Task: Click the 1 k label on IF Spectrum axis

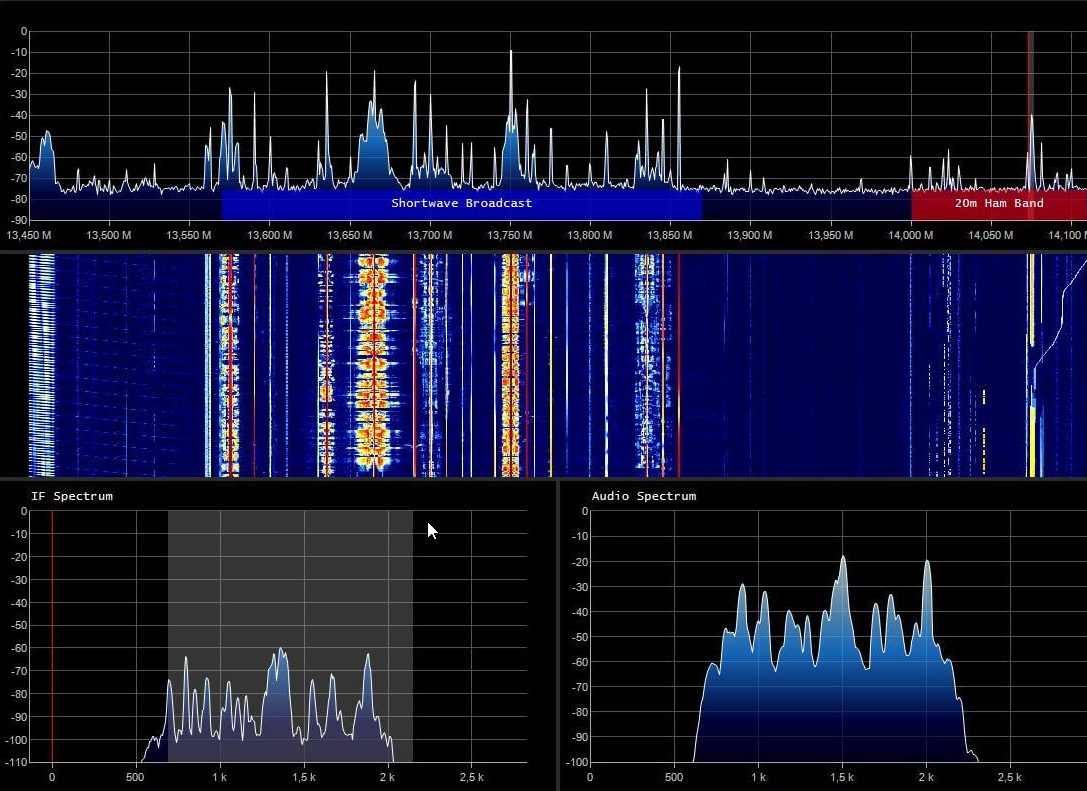Action: pos(219,777)
